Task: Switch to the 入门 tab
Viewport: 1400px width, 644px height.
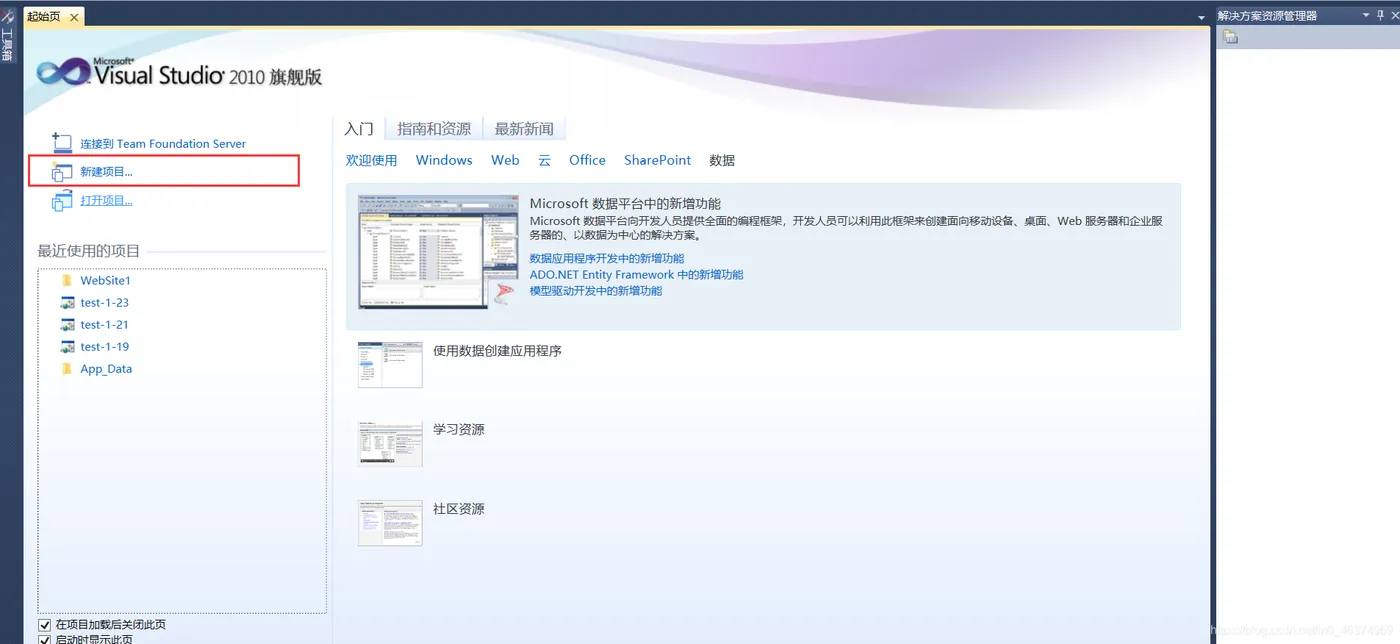Action: pyautogui.click(x=359, y=129)
